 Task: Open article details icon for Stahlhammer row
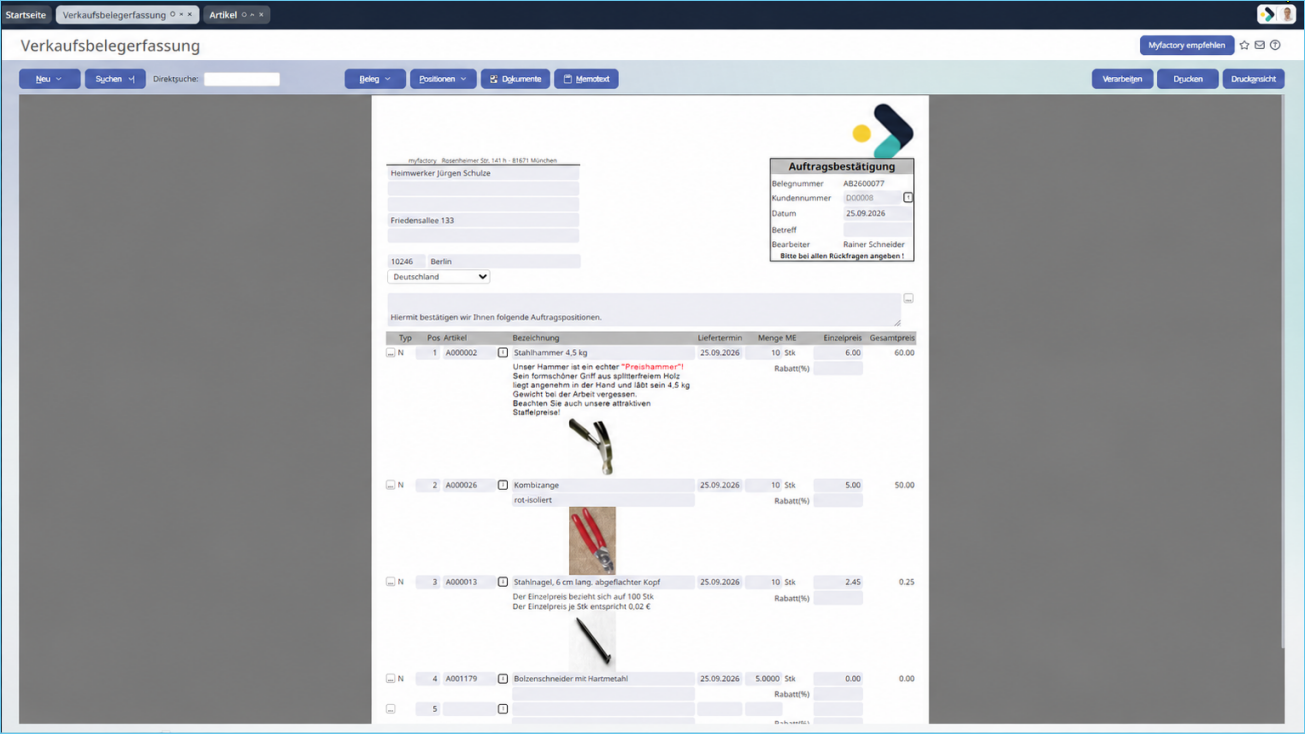(502, 353)
